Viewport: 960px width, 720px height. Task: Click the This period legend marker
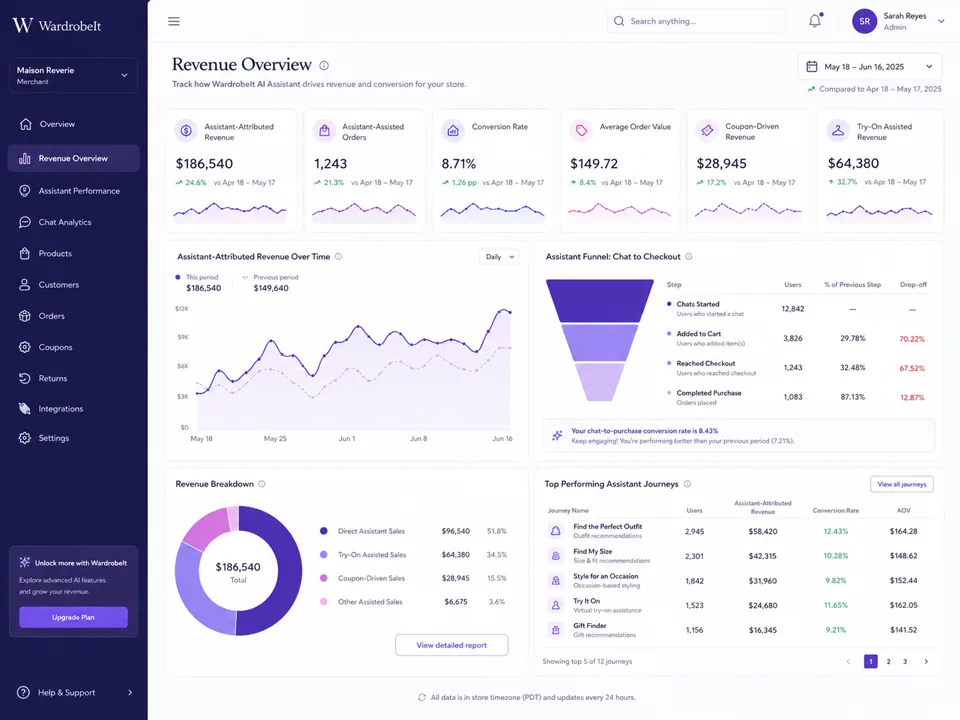pyautogui.click(x=178, y=277)
